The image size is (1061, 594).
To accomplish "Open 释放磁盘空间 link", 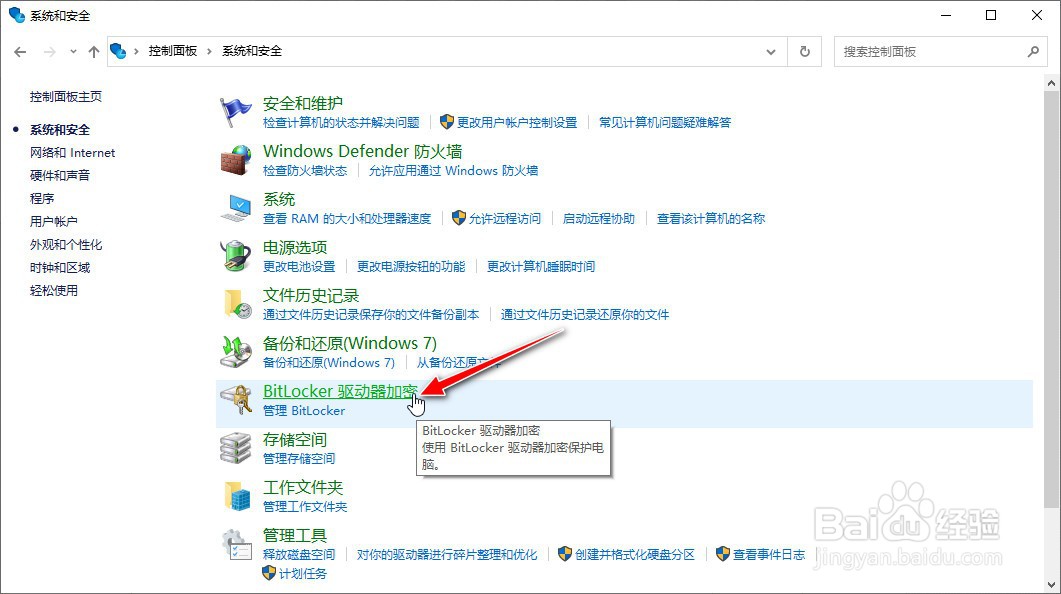I will [x=298, y=555].
